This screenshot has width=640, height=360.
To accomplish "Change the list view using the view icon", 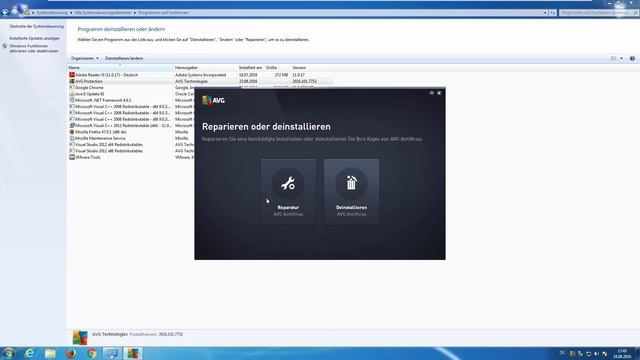I will pyautogui.click(x=613, y=58).
